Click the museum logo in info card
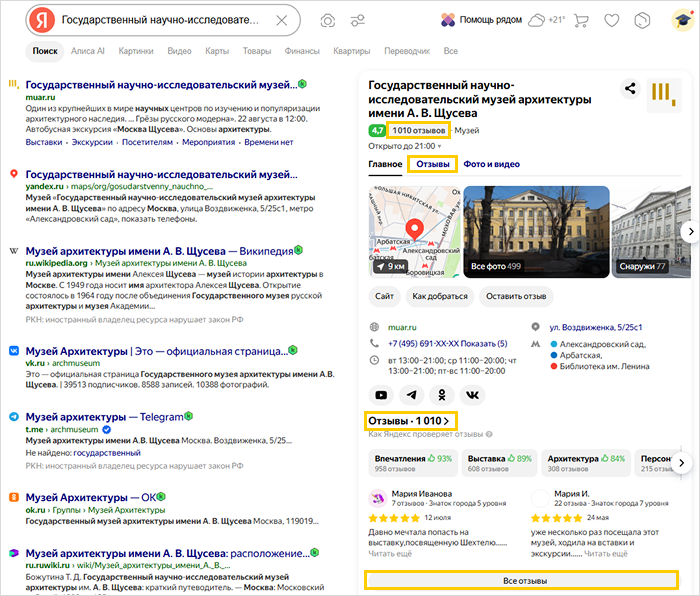700x596 pixels. tap(664, 95)
